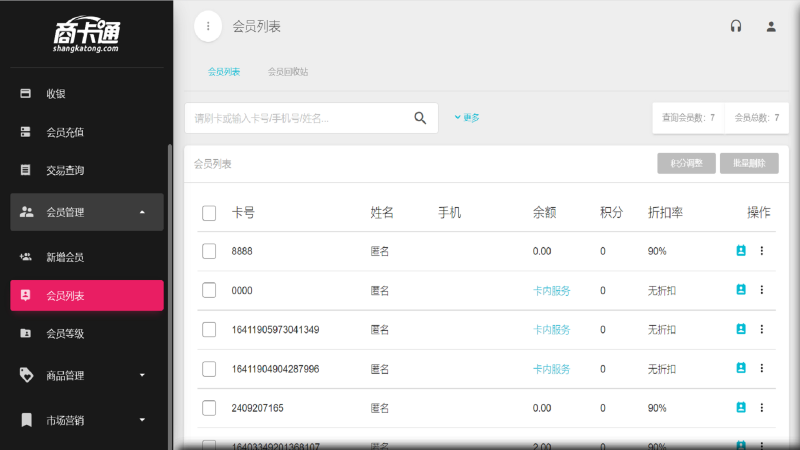Click the 会员总数: 7 counter
The image size is (800, 450).
point(757,118)
